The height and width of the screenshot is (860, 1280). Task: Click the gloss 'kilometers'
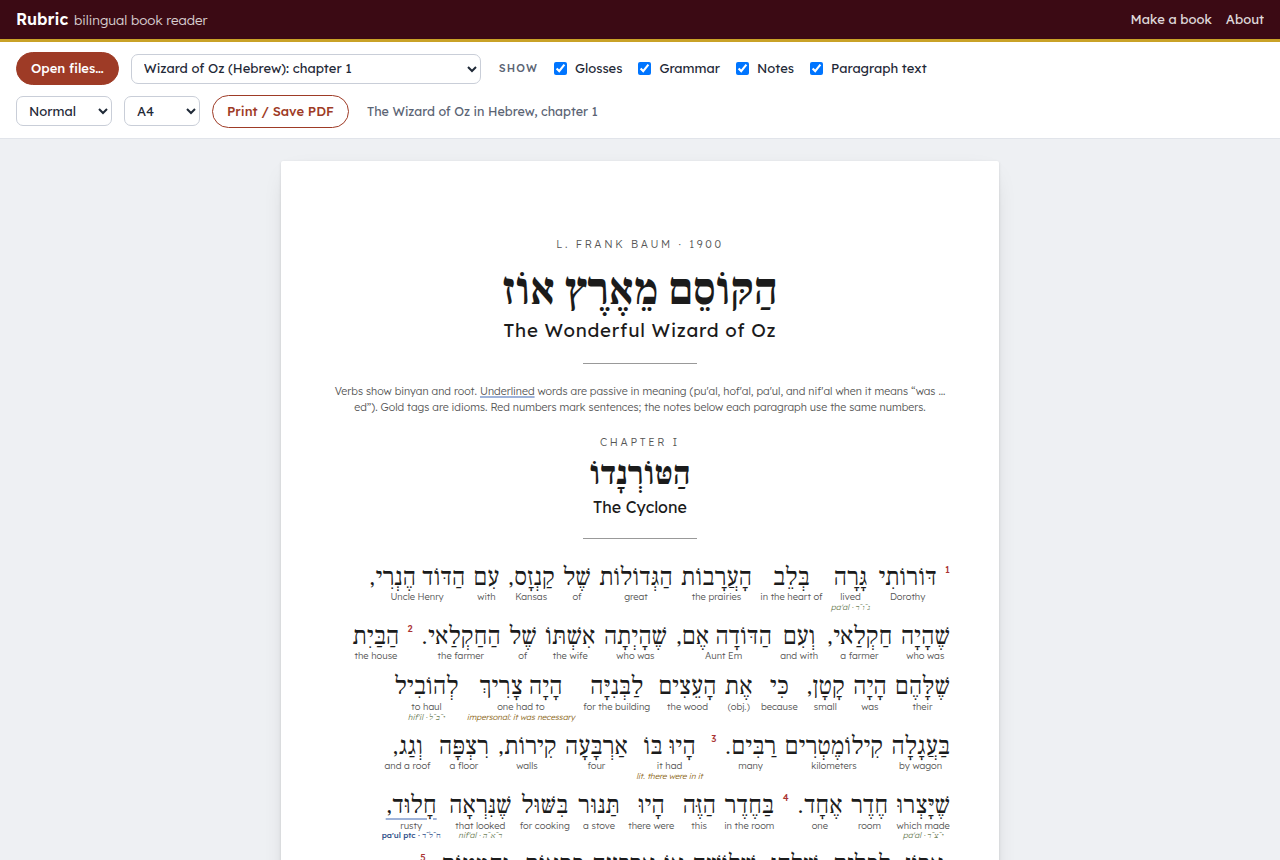click(x=834, y=766)
